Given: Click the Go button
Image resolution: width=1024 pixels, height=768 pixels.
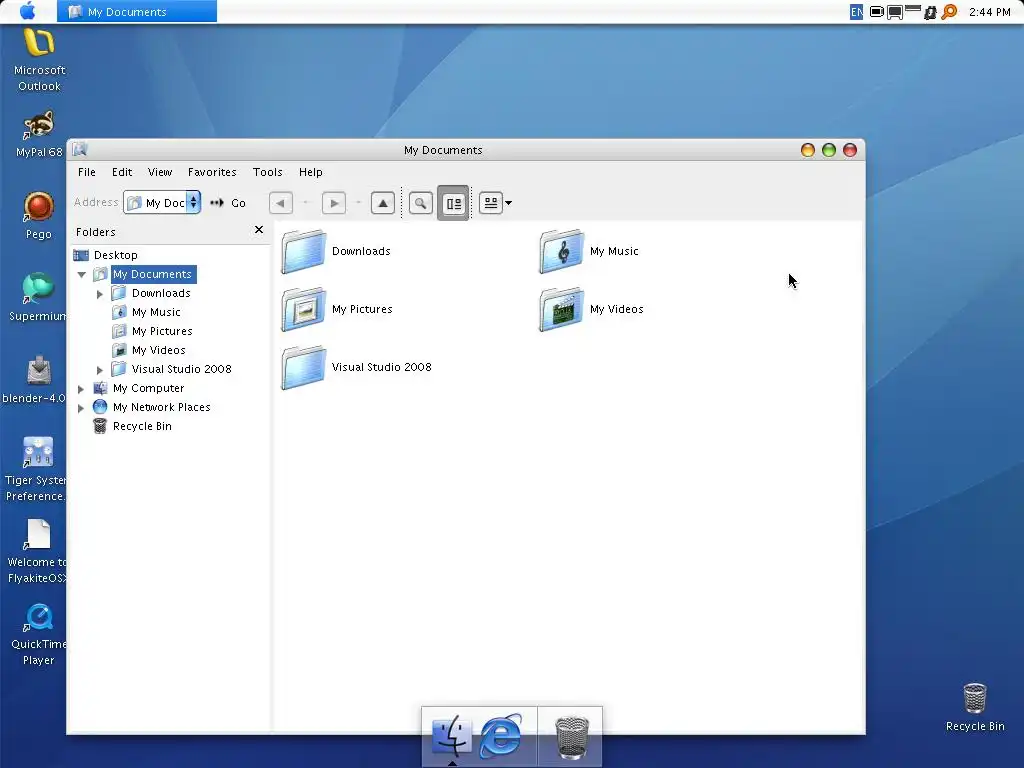Looking at the screenshot, I should (x=228, y=203).
